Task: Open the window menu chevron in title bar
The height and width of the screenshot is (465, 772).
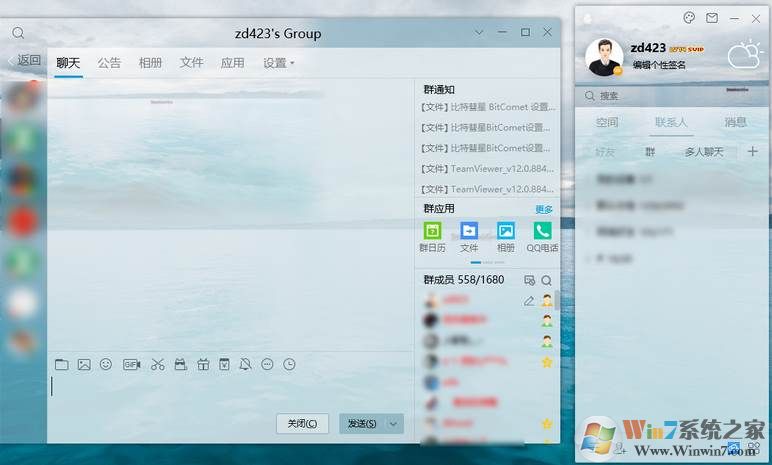Action: click(479, 33)
